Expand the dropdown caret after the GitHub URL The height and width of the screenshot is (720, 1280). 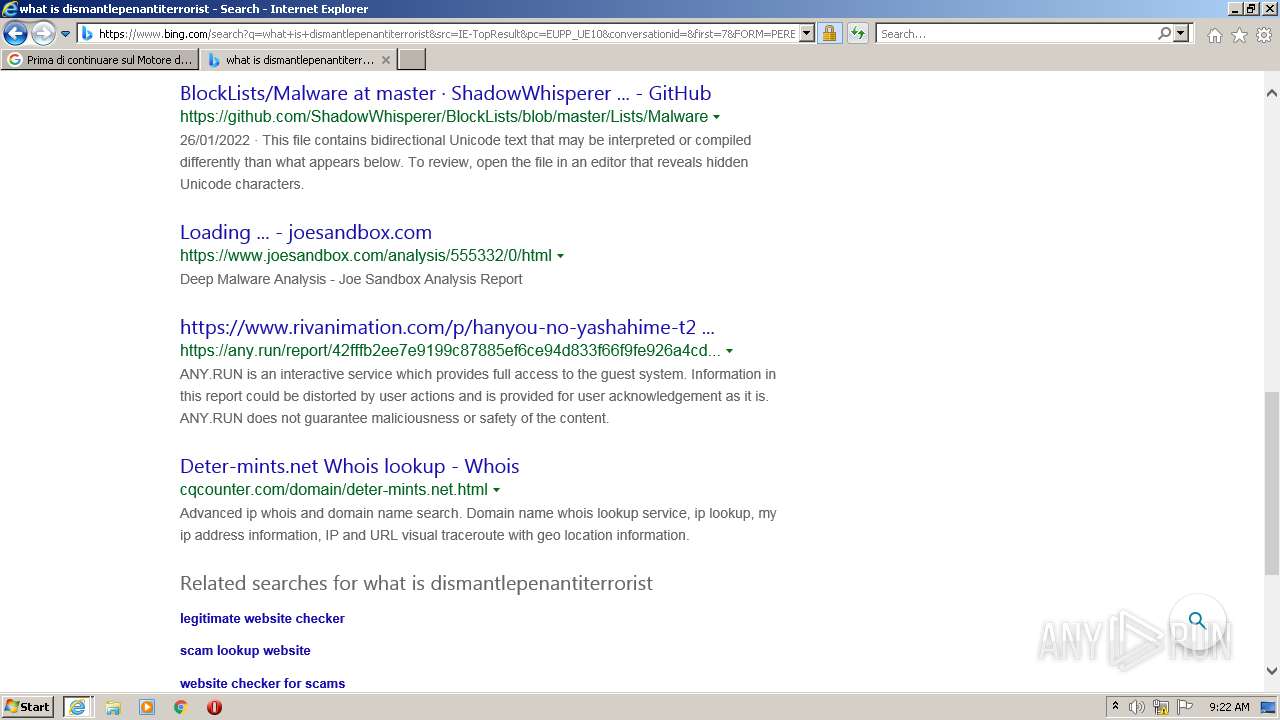[716, 118]
